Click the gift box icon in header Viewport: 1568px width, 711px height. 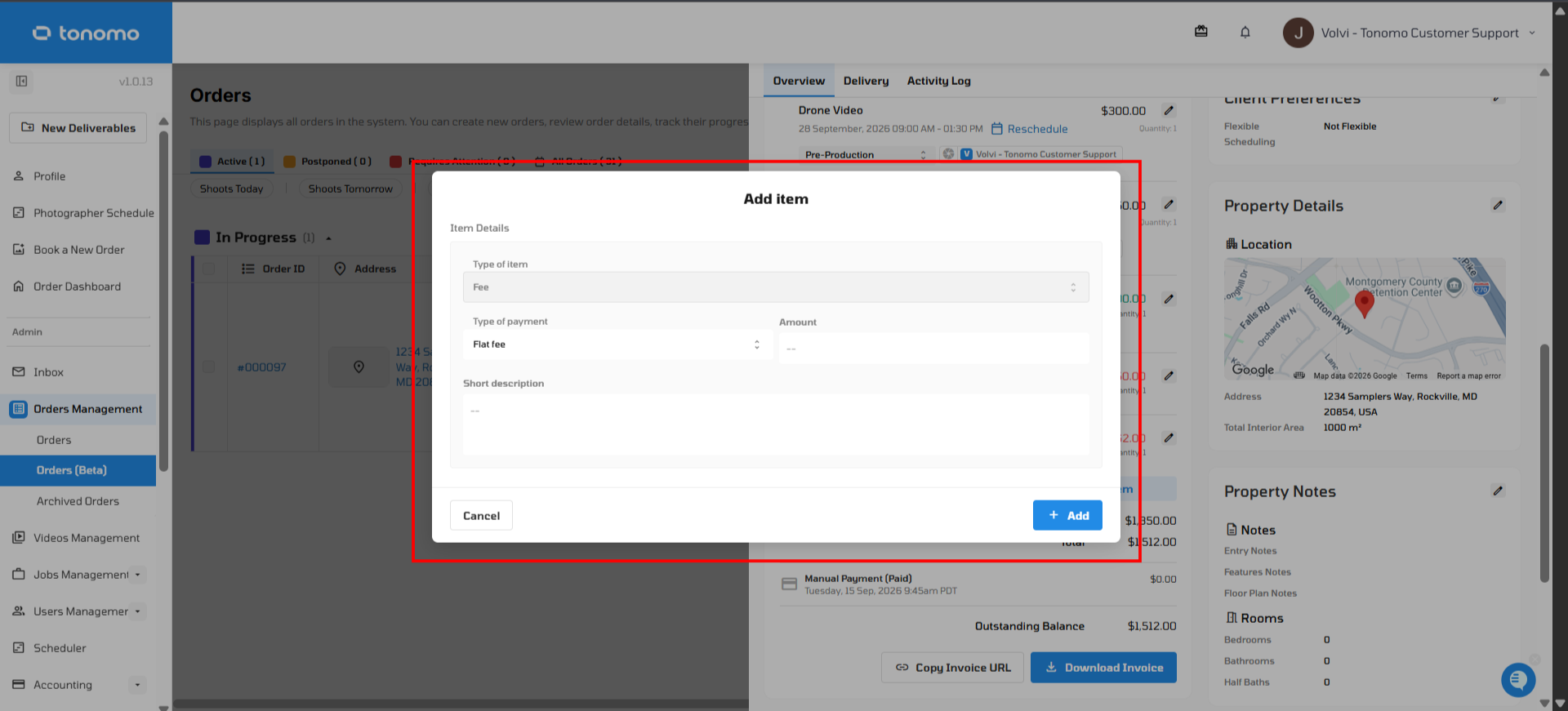point(1200,32)
